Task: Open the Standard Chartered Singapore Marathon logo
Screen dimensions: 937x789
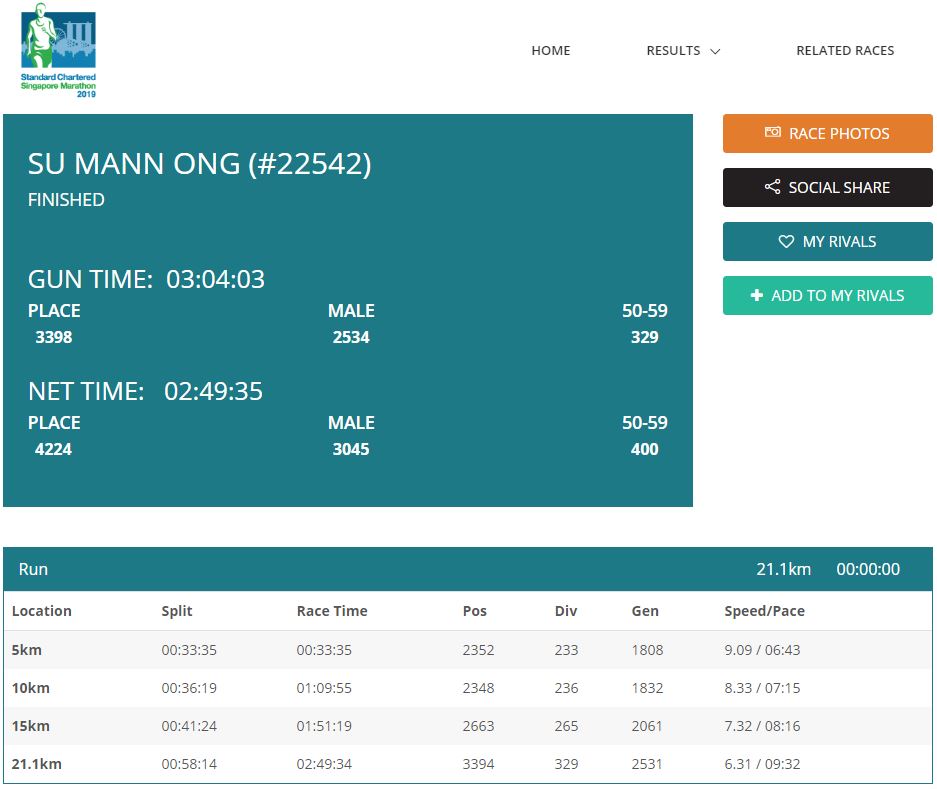Action: click(x=56, y=52)
